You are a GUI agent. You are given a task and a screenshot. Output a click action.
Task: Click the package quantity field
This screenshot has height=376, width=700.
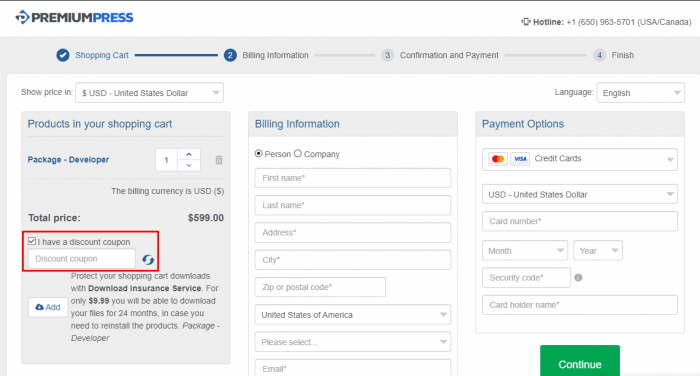tap(167, 160)
